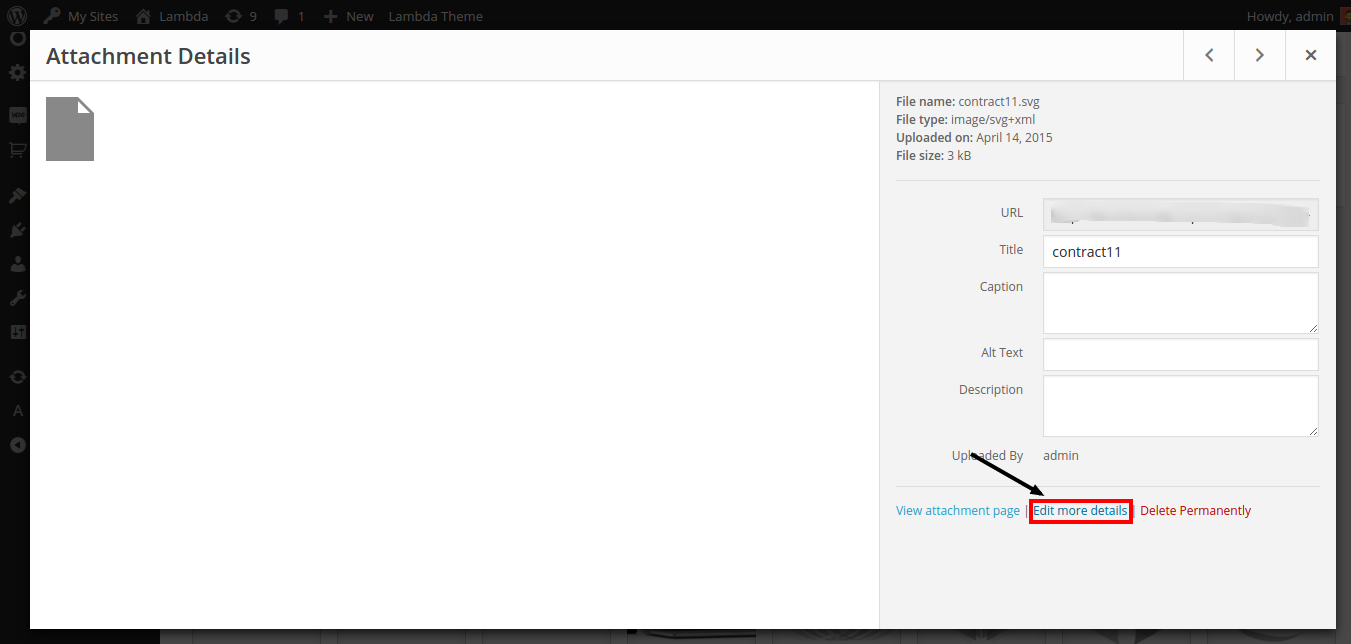Image resolution: width=1351 pixels, height=644 pixels.
Task: Click the Title field containing contract11
Action: (1180, 252)
